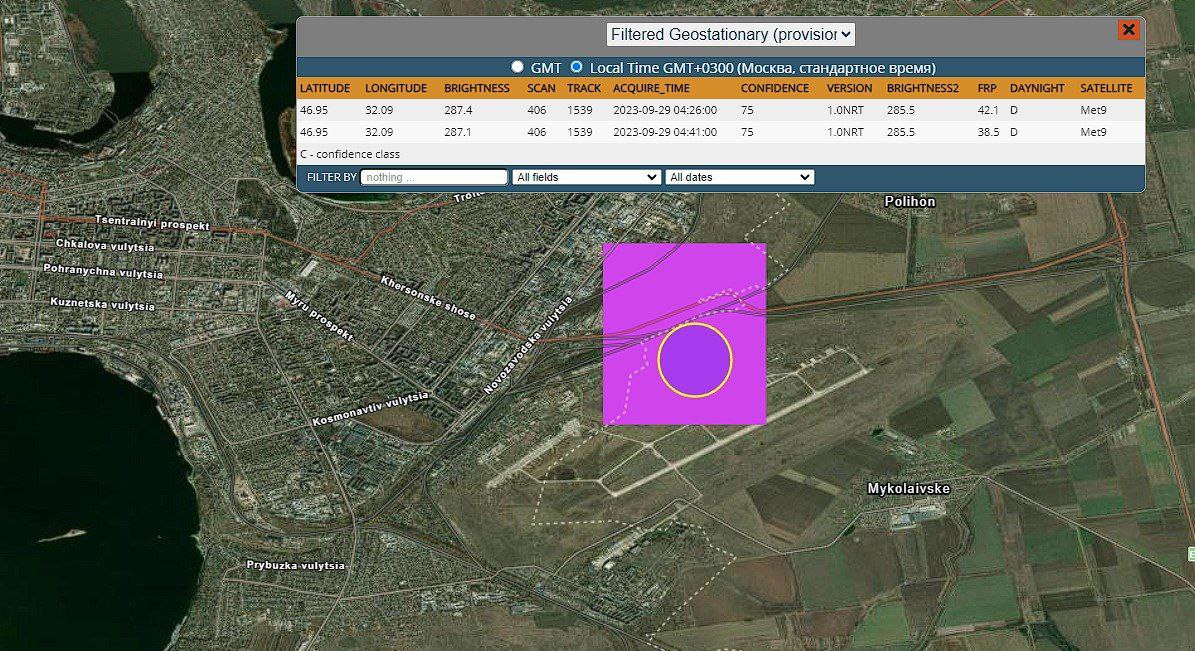
Task: Select the 04:41:00 acquire time cell
Action: [665, 132]
